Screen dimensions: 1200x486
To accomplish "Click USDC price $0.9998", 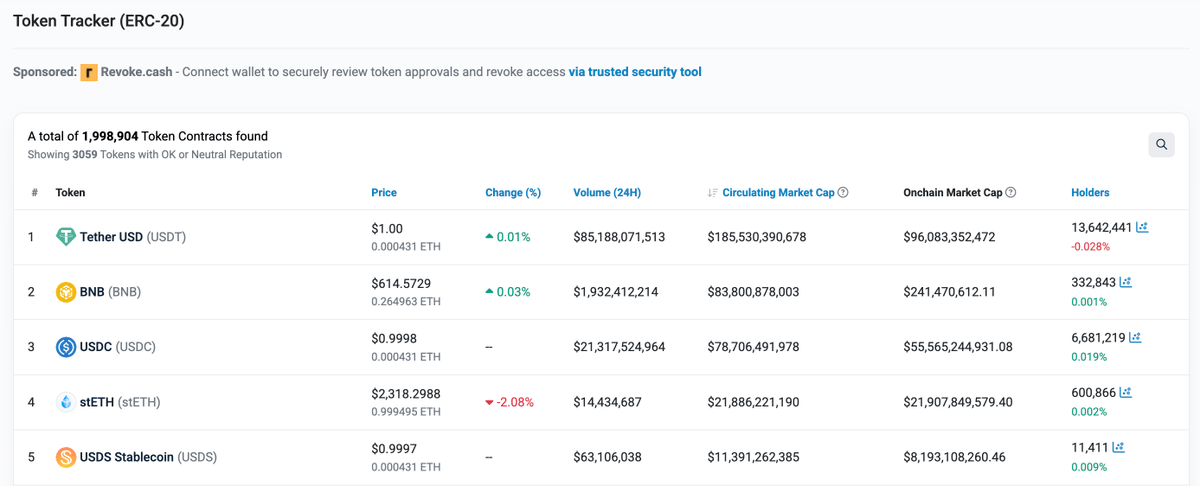I will click(x=394, y=339).
